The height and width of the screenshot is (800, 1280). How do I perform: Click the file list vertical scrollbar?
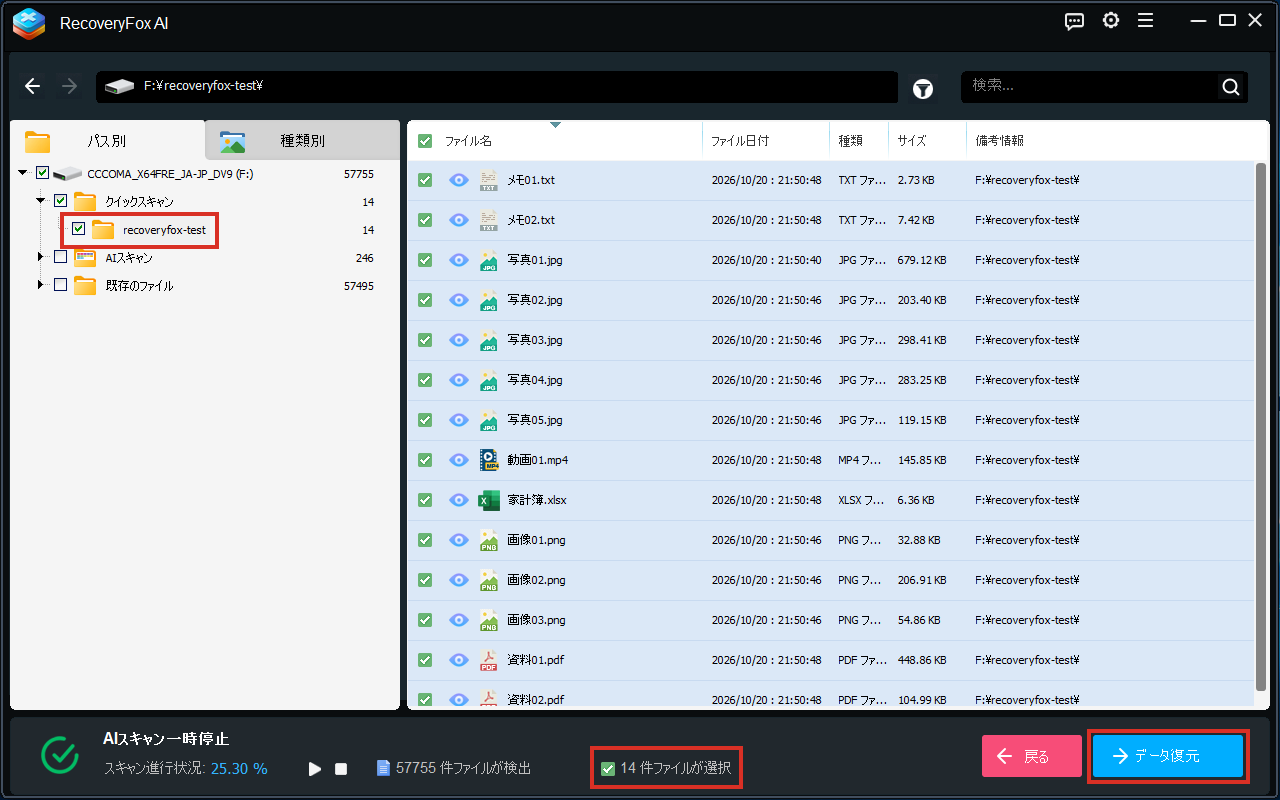click(1261, 425)
